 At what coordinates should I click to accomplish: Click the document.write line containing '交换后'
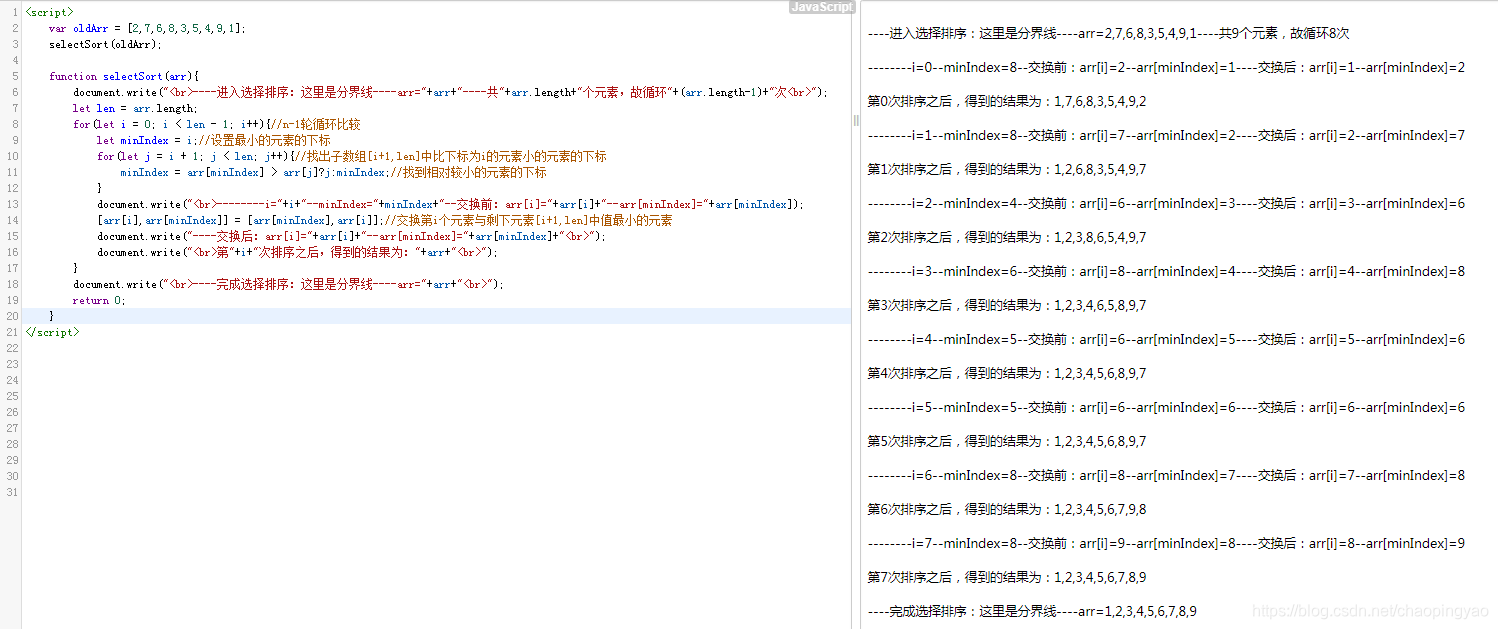(x=352, y=236)
